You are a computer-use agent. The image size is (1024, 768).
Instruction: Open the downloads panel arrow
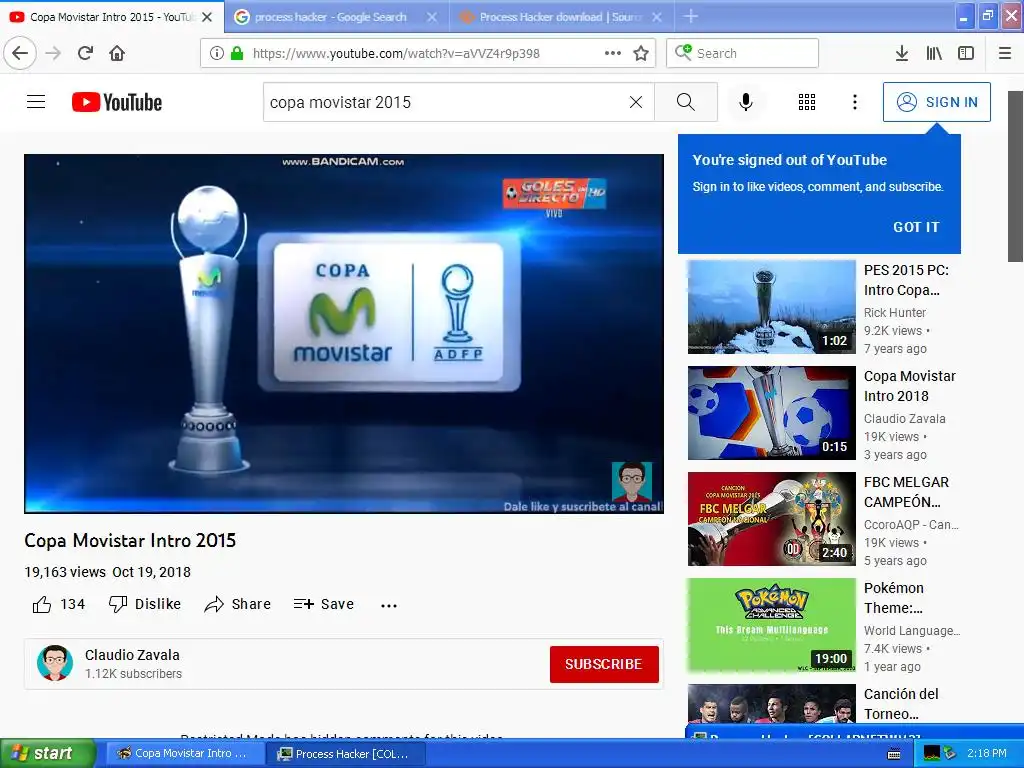click(x=901, y=54)
